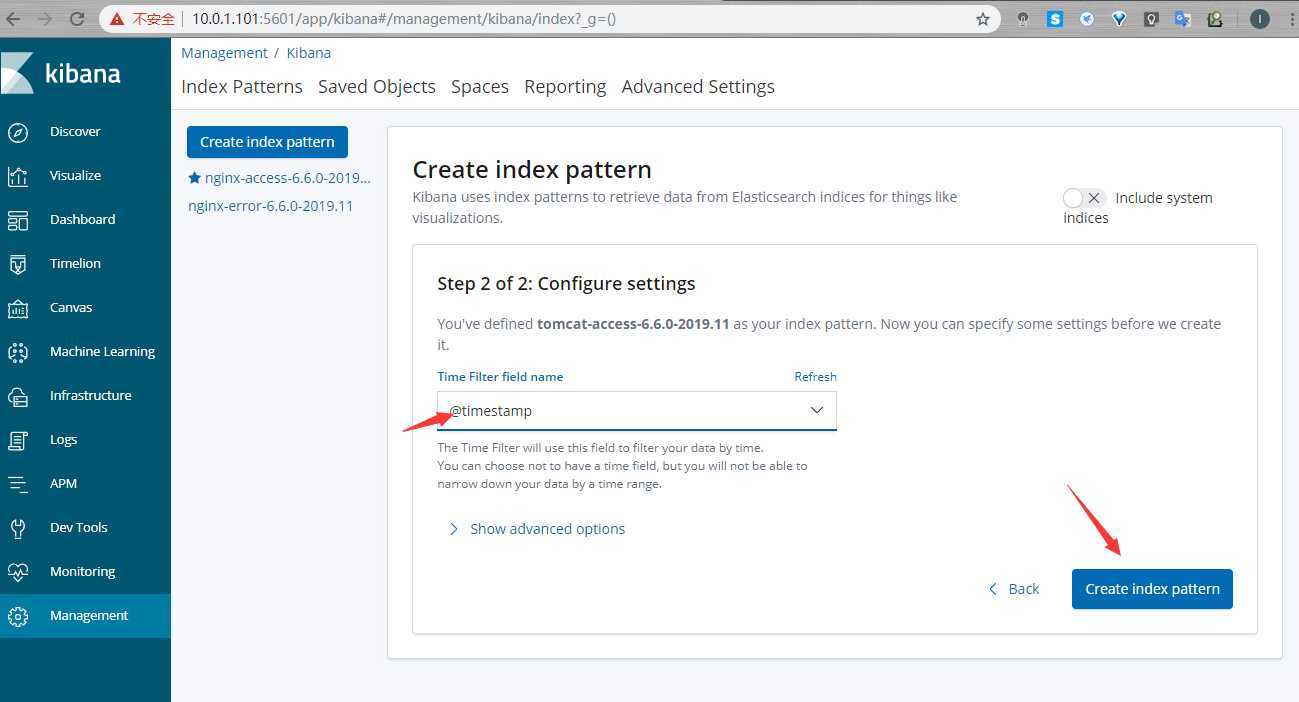This screenshot has width=1299, height=702.
Task: Open Machine Learning icon in sidebar
Action: [18, 352]
